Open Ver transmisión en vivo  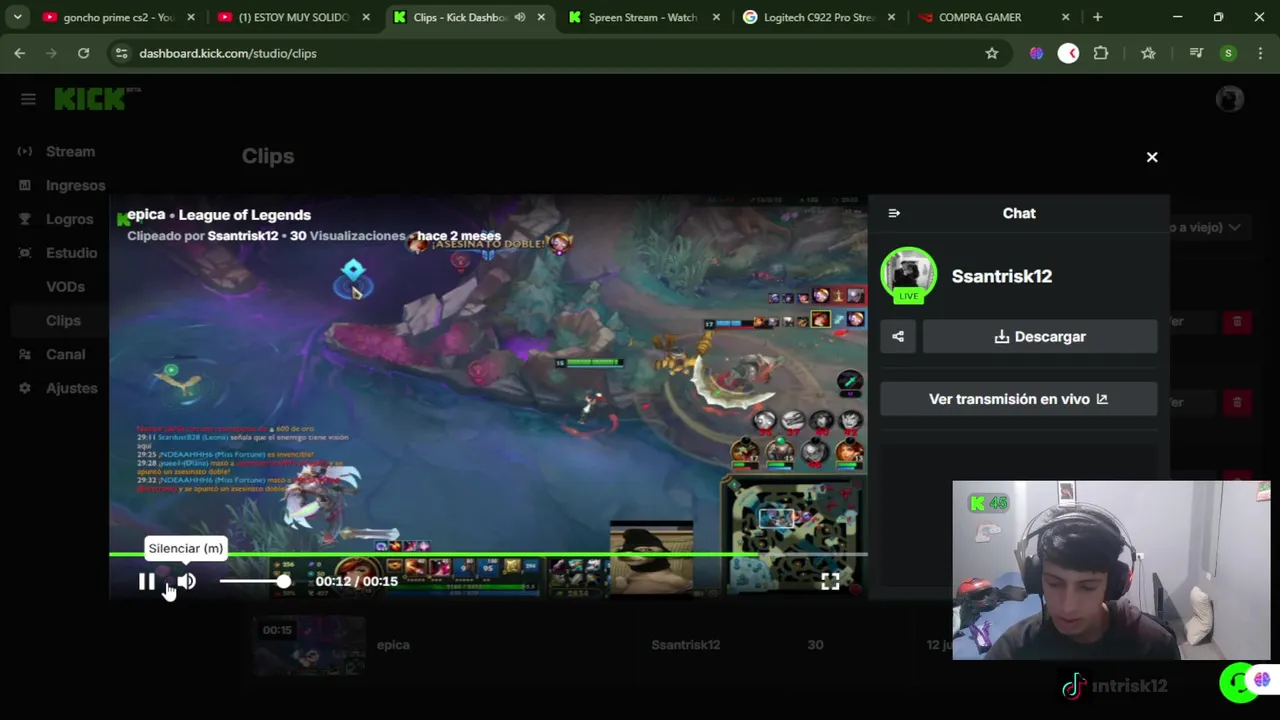tap(1019, 399)
